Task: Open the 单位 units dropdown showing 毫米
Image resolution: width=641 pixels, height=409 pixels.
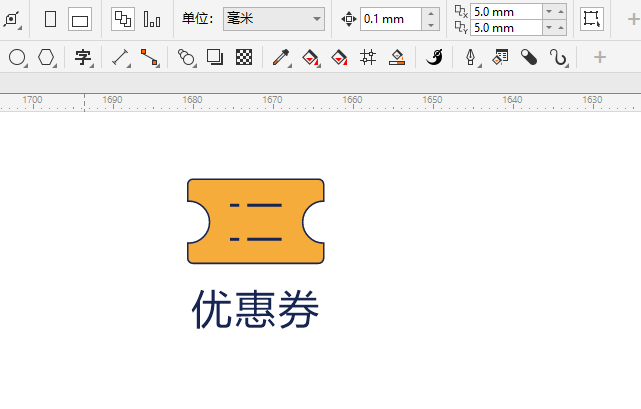Action: [274, 19]
